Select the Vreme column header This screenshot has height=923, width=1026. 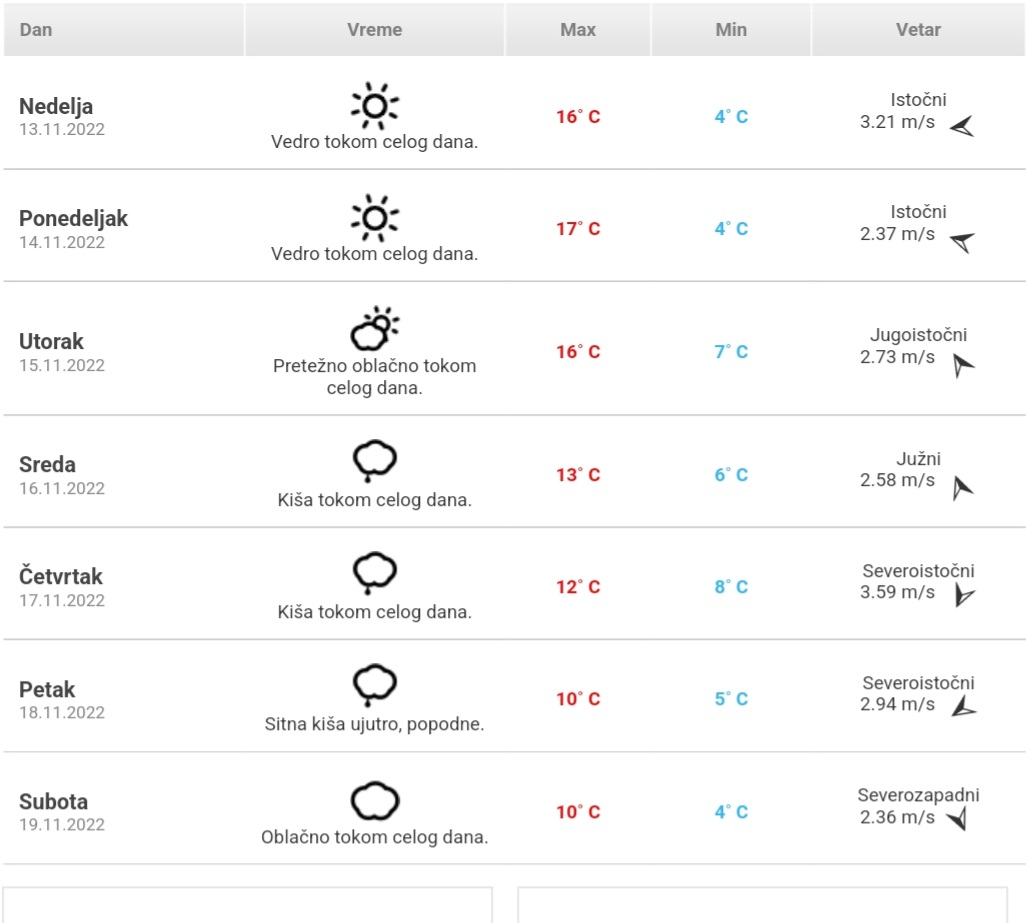(x=374, y=29)
